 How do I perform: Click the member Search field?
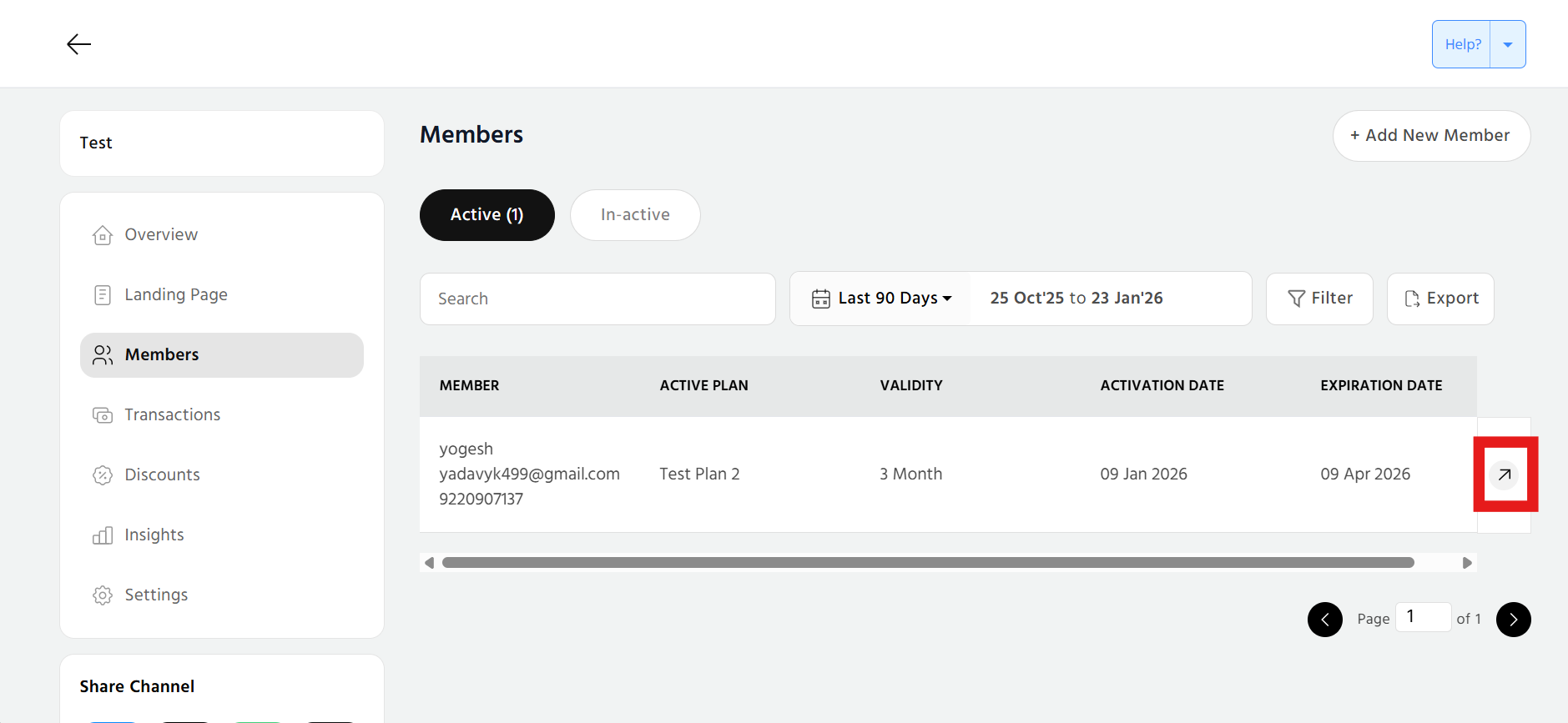[x=597, y=299]
